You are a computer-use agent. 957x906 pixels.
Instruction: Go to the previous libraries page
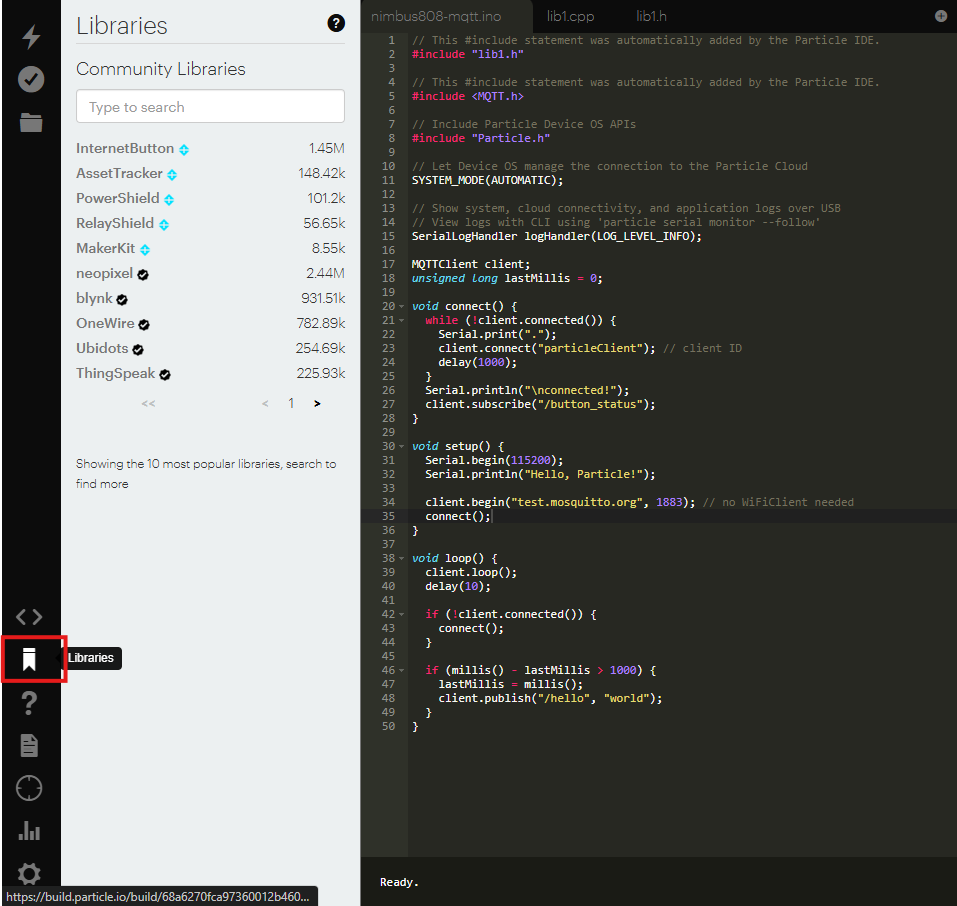point(265,404)
